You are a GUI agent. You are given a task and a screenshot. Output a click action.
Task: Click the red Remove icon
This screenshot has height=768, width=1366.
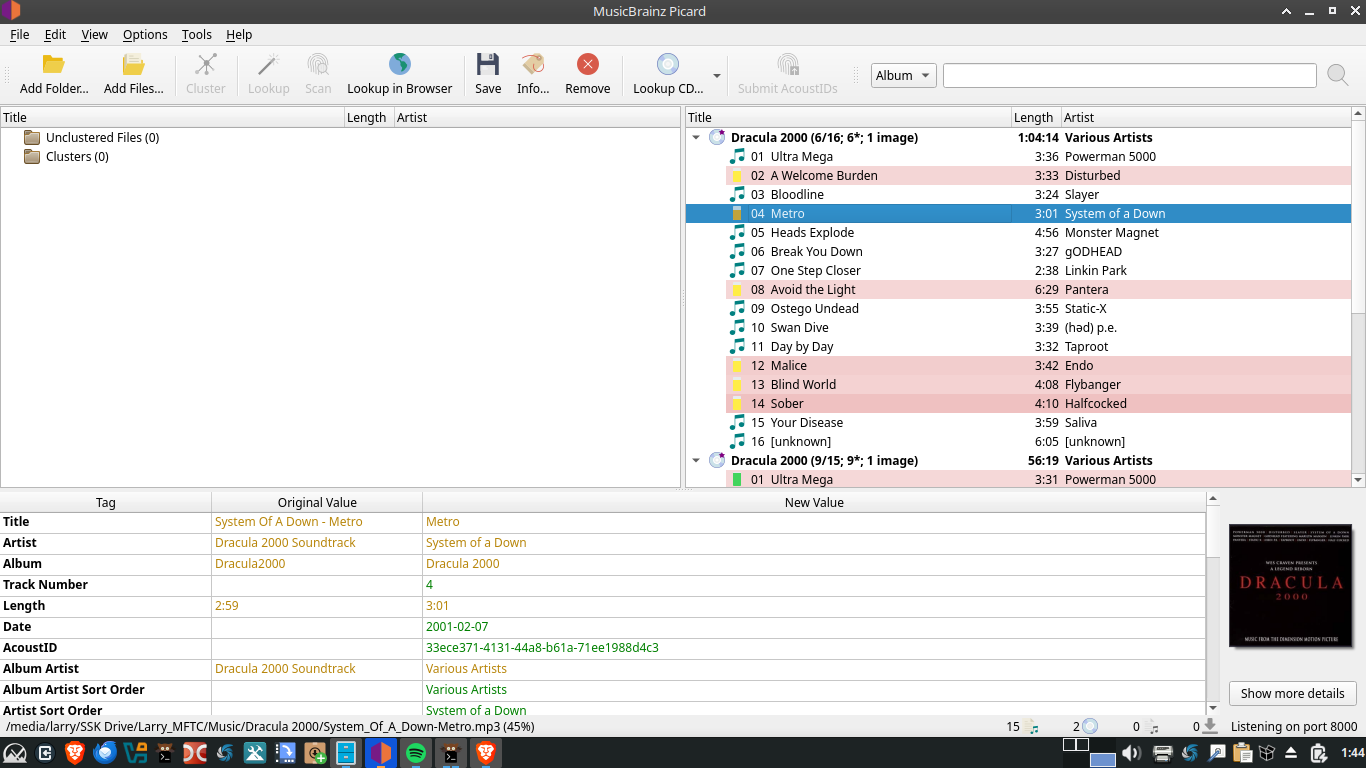click(588, 65)
